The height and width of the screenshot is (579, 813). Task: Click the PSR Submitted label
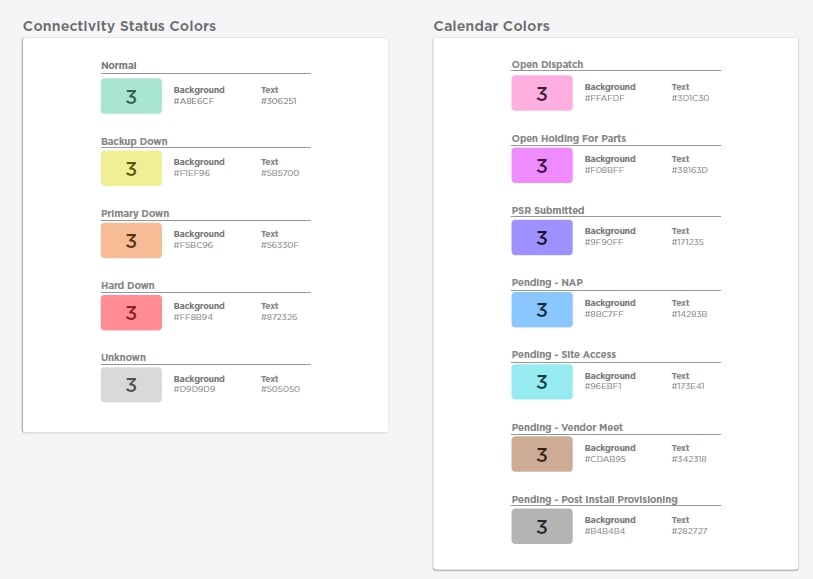click(x=548, y=210)
